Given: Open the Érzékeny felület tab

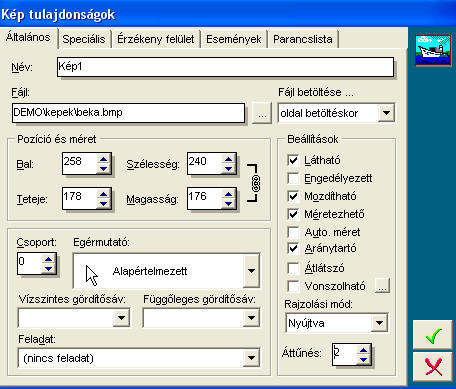Looking at the screenshot, I should (156, 39).
